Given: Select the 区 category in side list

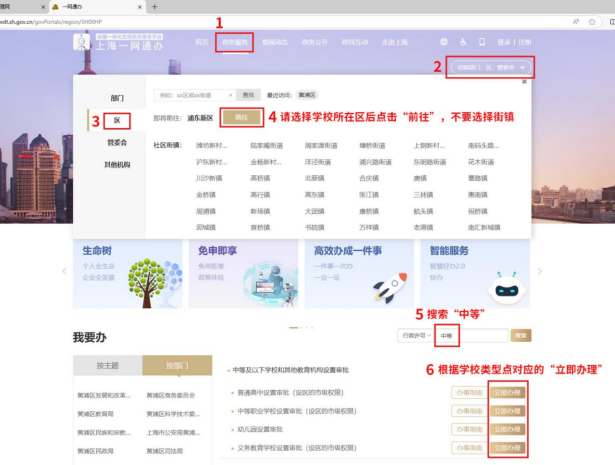Looking at the screenshot, I should point(118,121).
